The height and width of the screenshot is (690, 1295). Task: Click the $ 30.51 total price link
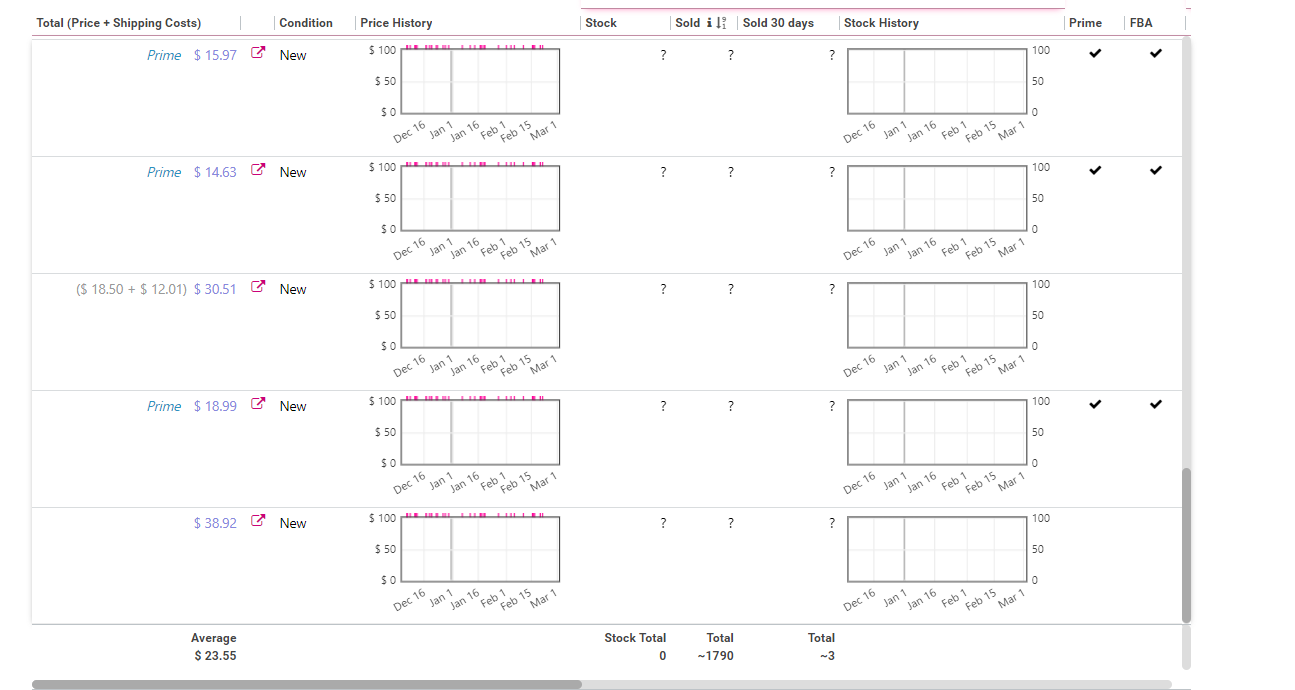click(215, 289)
